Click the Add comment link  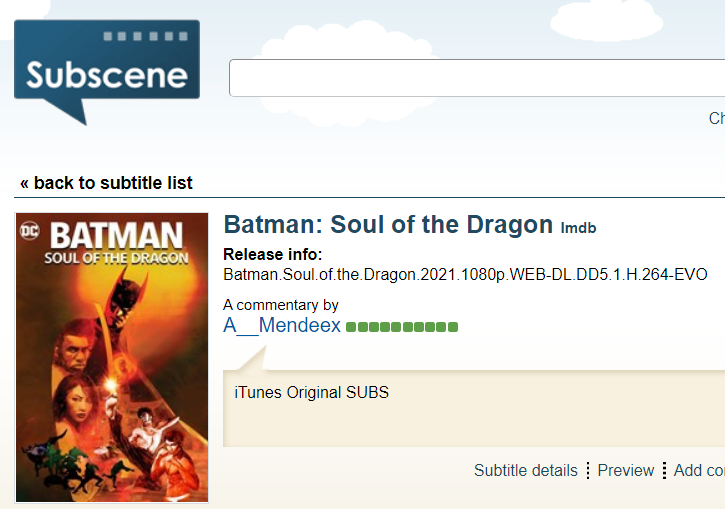tap(699, 470)
